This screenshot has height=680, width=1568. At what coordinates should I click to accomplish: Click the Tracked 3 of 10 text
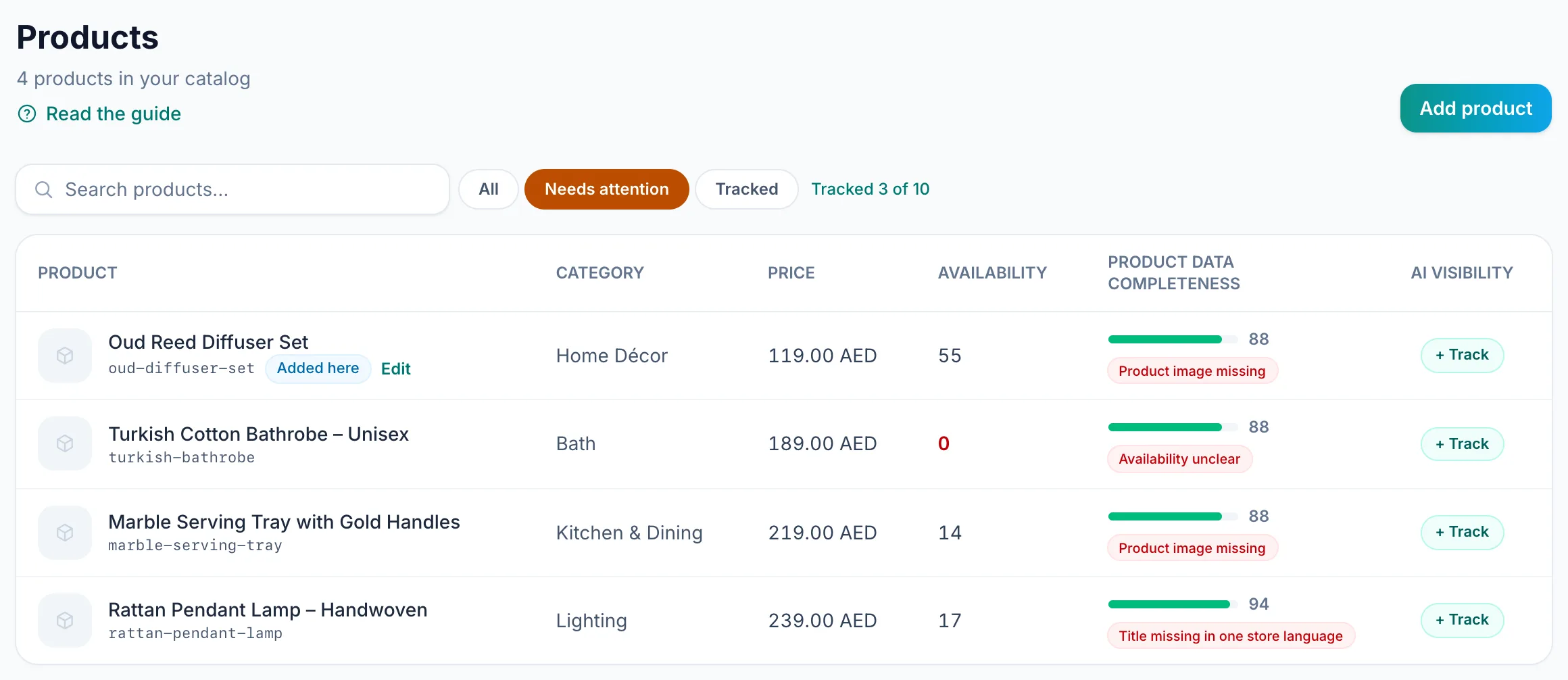(871, 189)
